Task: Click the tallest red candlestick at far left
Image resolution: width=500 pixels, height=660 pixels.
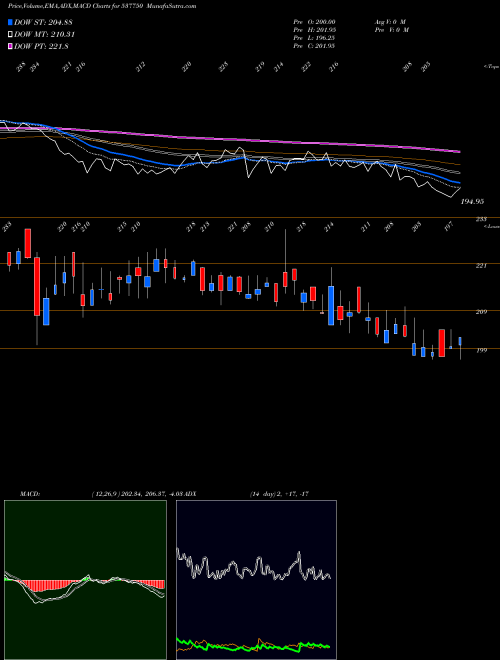Action: pyautogui.click(x=37, y=287)
